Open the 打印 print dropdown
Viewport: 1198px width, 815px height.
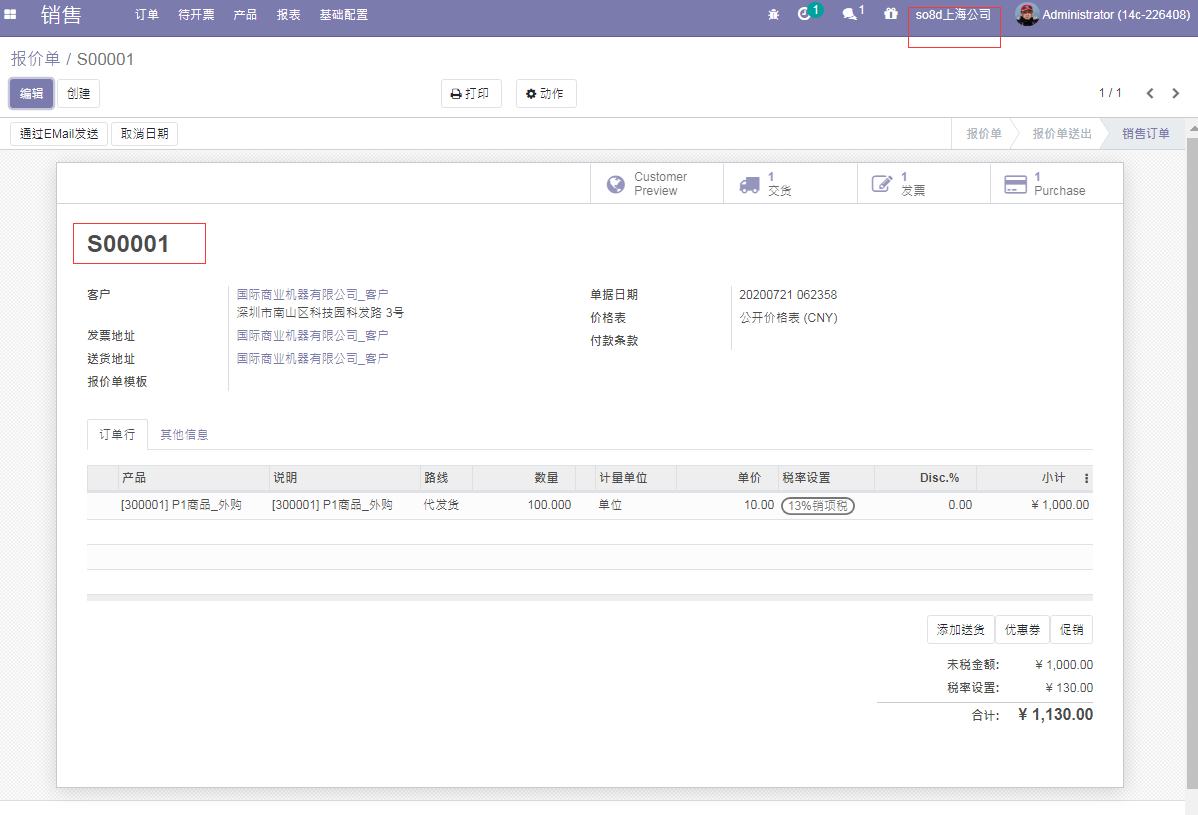pos(471,94)
